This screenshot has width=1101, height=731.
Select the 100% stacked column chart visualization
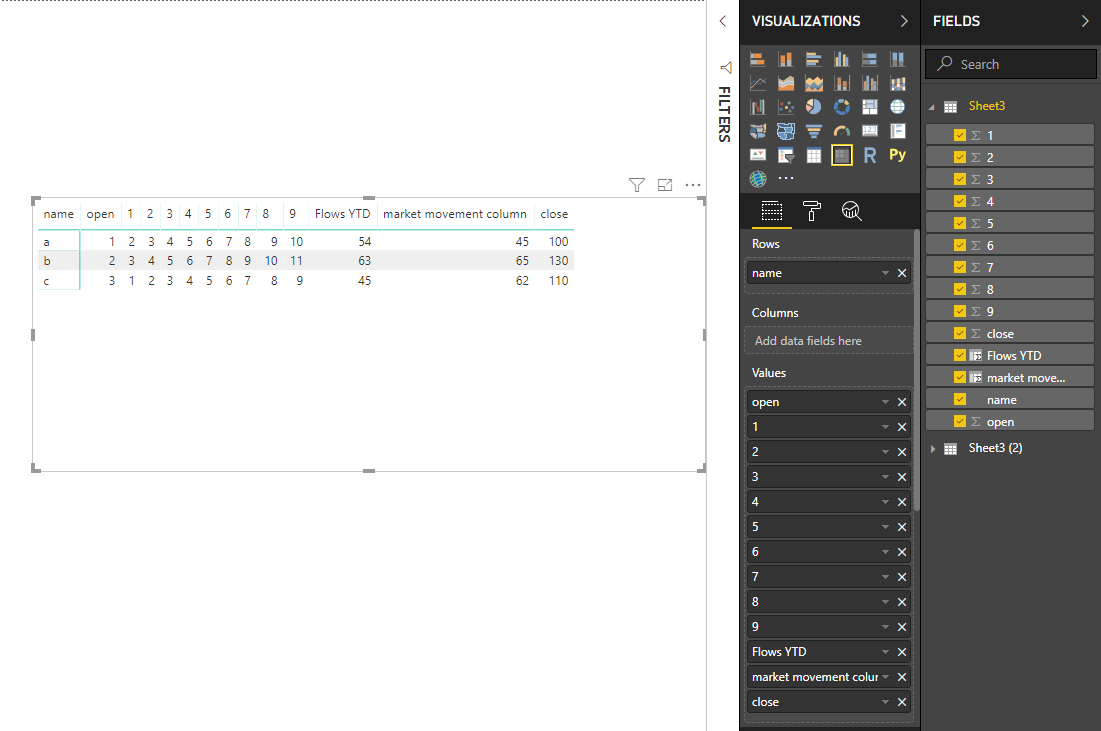point(897,59)
